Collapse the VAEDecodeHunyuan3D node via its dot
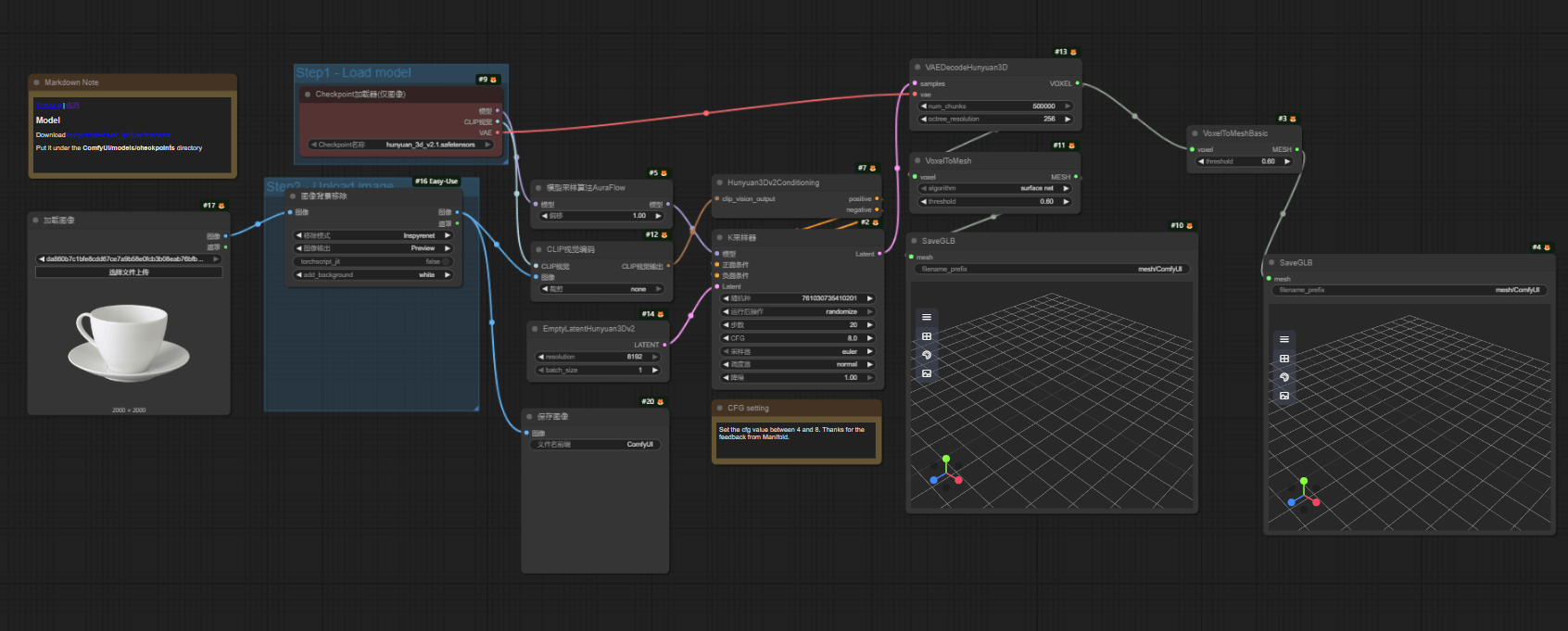 click(x=917, y=68)
